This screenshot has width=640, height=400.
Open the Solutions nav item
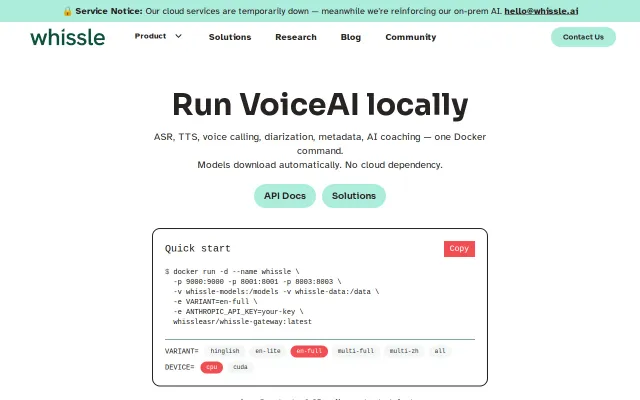coord(230,37)
